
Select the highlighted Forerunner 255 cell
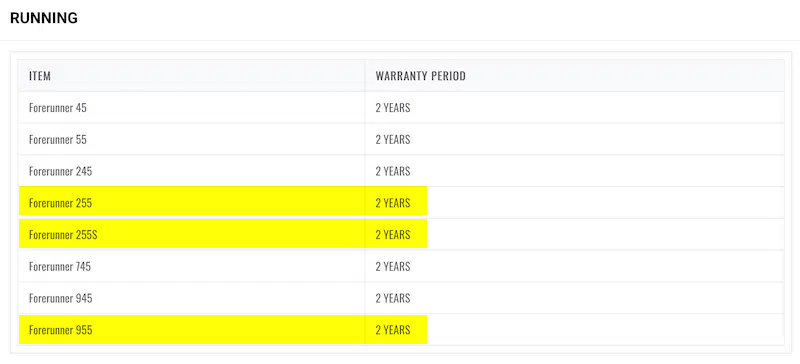pyautogui.click(x=192, y=203)
